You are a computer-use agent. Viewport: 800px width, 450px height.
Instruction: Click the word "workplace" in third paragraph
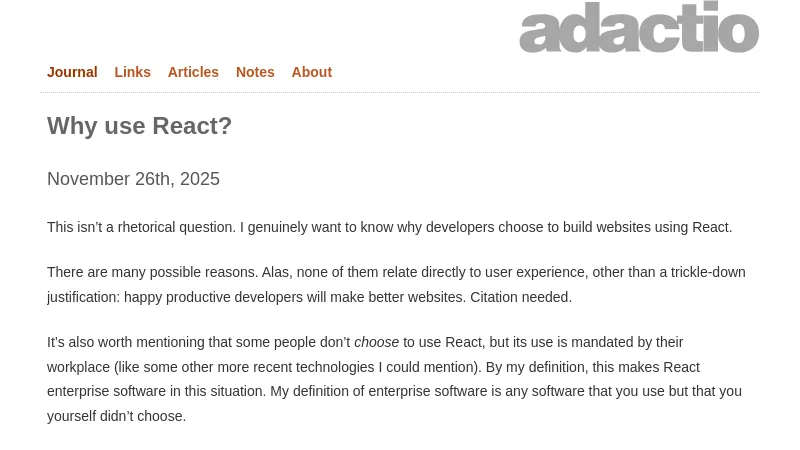pyautogui.click(x=78, y=367)
